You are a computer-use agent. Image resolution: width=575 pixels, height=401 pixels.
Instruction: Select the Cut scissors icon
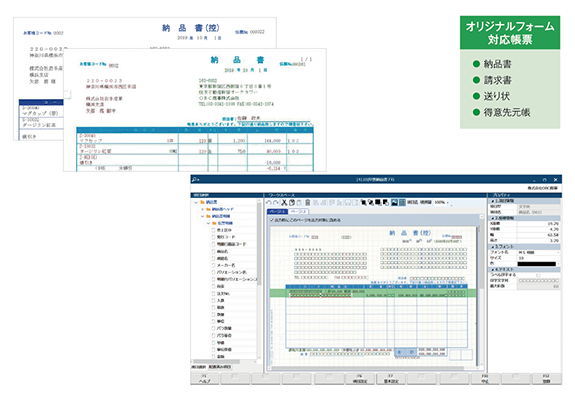[x=284, y=202]
